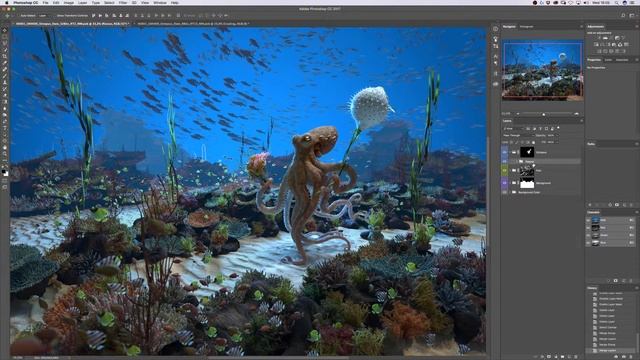Click Save selection as channel icon
Screen dimensions: 640x360
[616, 281]
